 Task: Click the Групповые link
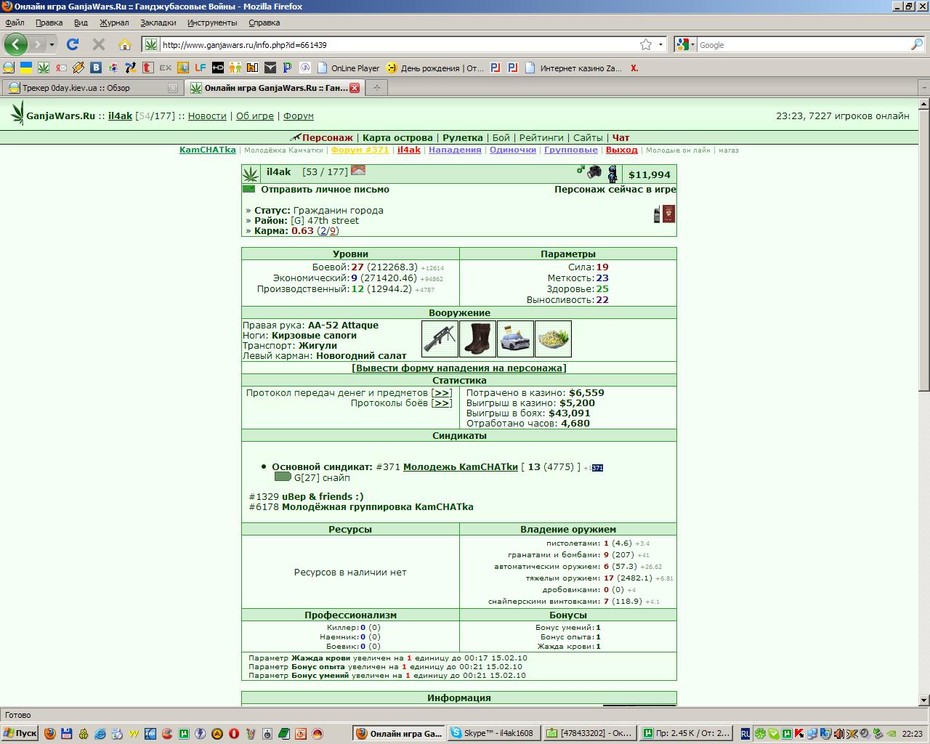pyautogui.click(x=571, y=150)
